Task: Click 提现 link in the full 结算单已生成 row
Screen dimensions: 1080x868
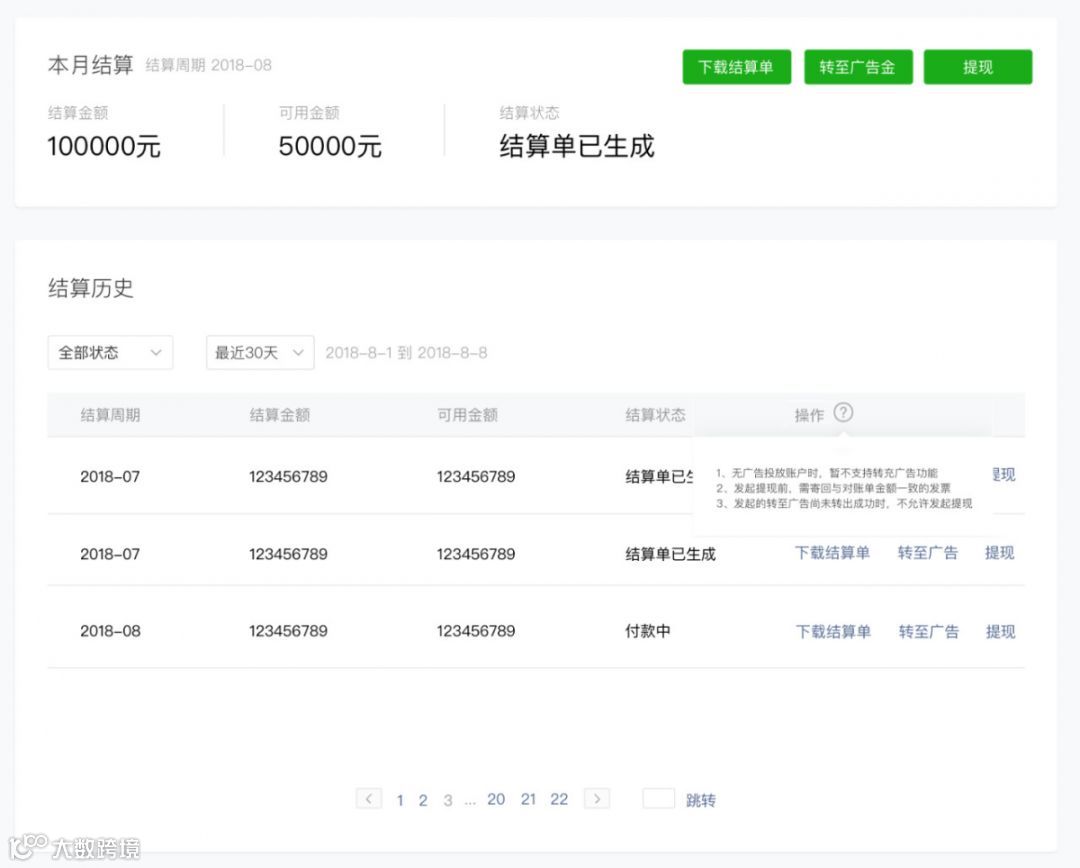Action: point(999,552)
